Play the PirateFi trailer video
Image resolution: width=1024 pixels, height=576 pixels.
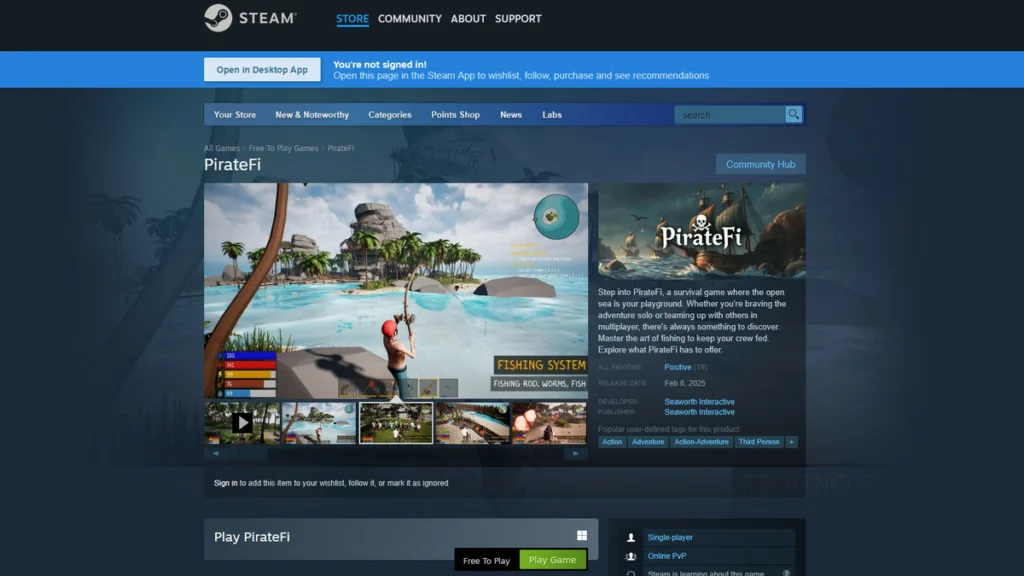pos(242,421)
